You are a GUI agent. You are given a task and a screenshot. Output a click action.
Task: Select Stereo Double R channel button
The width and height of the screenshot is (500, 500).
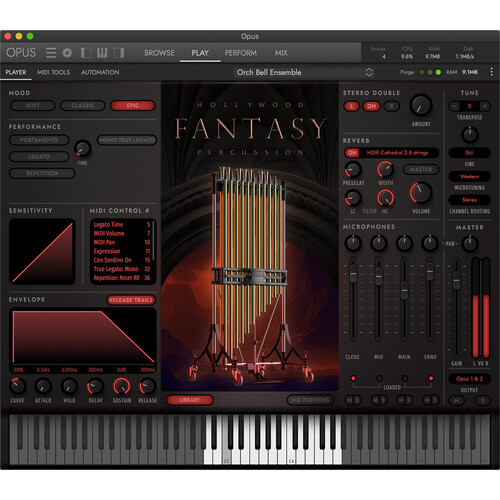click(x=392, y=106)
